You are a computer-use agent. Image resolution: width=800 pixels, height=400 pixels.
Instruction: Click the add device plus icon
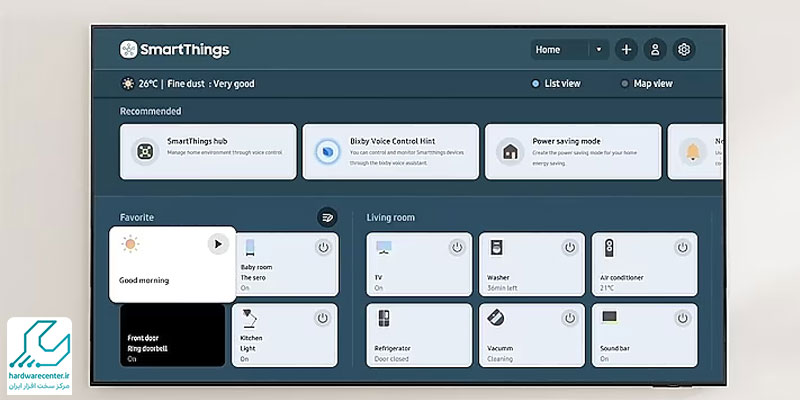click(626, 49)
